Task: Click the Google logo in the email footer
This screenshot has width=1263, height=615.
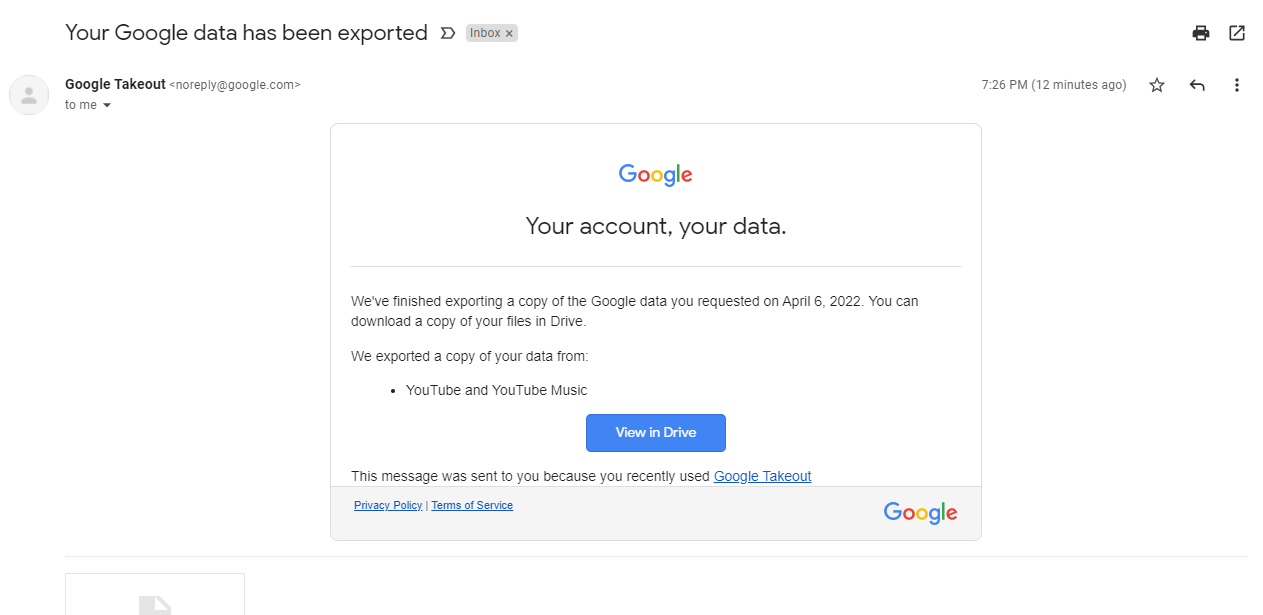Action: (920, 513)
